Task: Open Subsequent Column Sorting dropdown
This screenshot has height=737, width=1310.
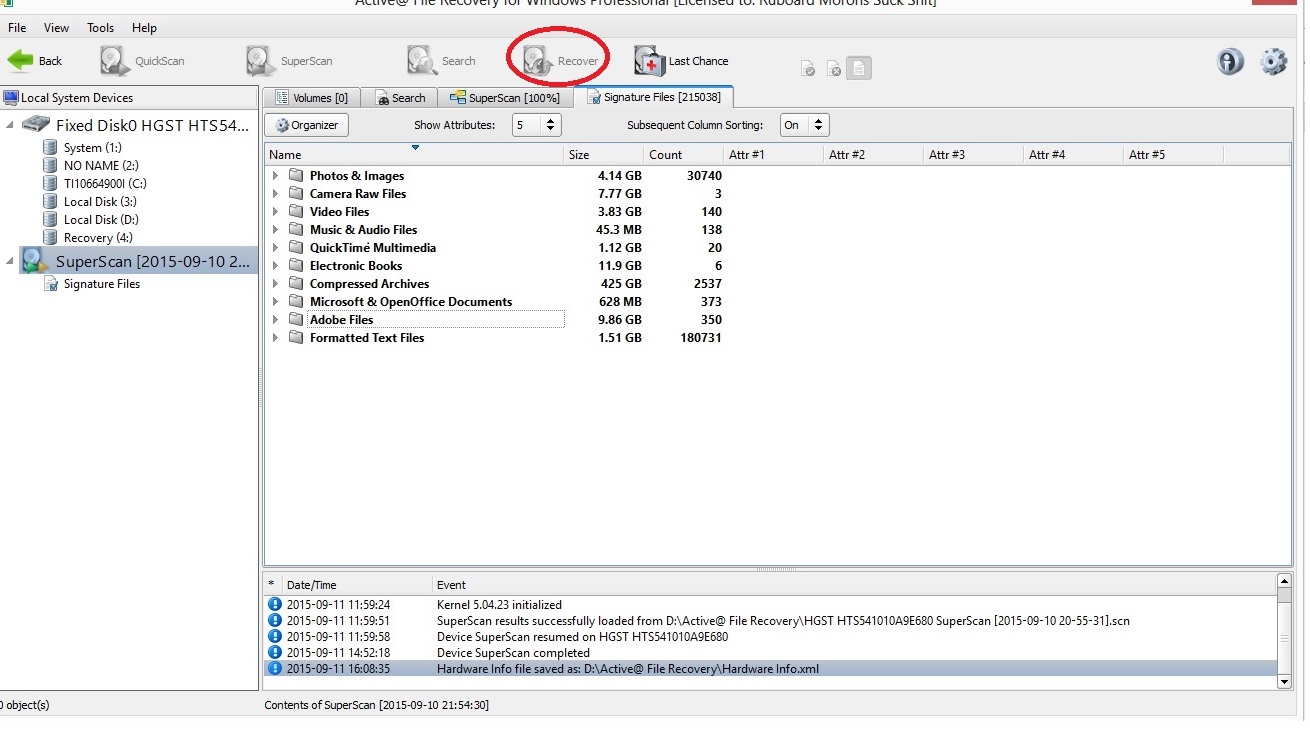Action: point(804,125)
